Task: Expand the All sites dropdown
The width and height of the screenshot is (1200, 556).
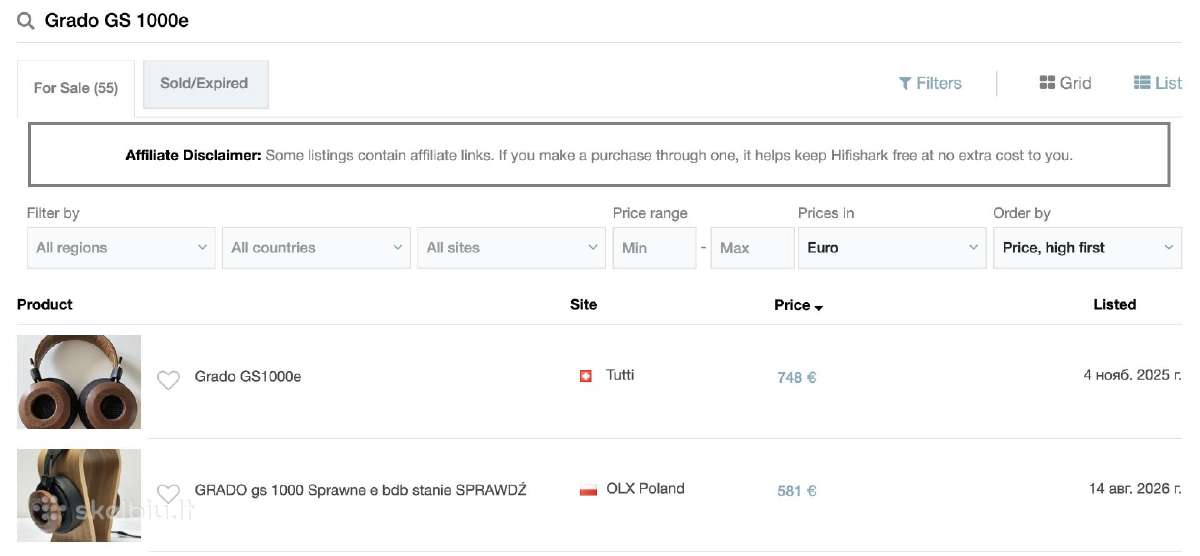Action: 511,248
